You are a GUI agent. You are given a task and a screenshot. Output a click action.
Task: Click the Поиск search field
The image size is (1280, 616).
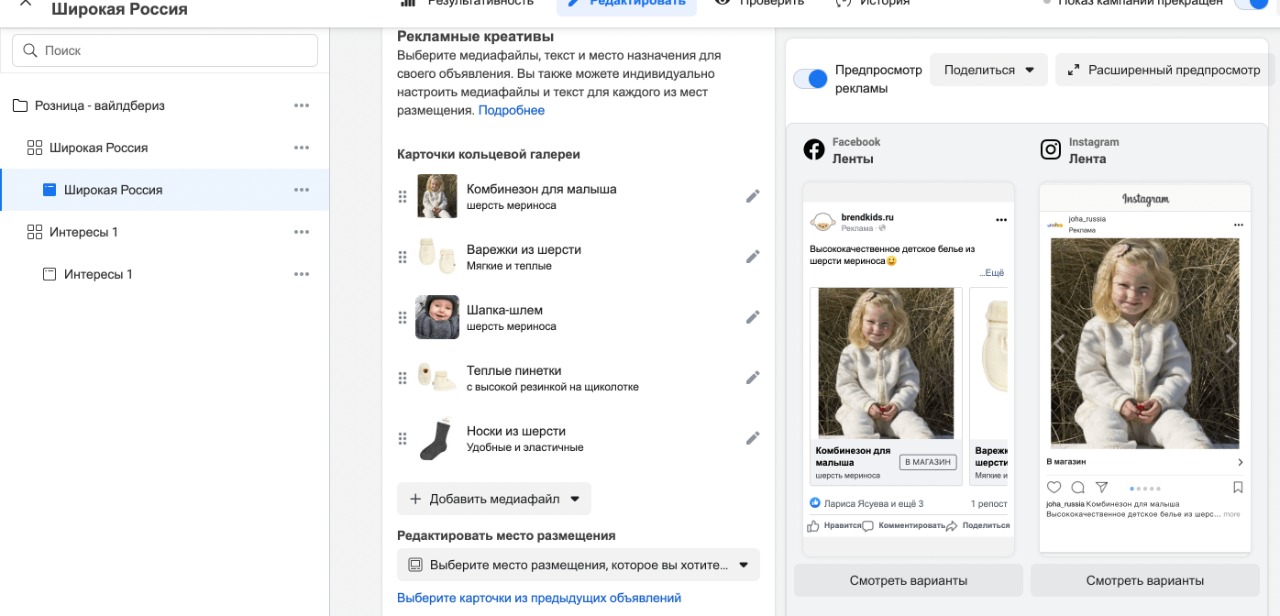[165, 50]
